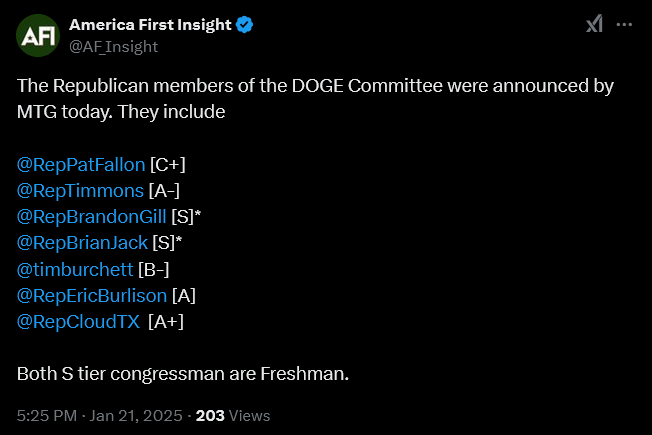Screen dimensions: 652x435
Task: Open the @timburchett mention
Action: pos(75,269)
